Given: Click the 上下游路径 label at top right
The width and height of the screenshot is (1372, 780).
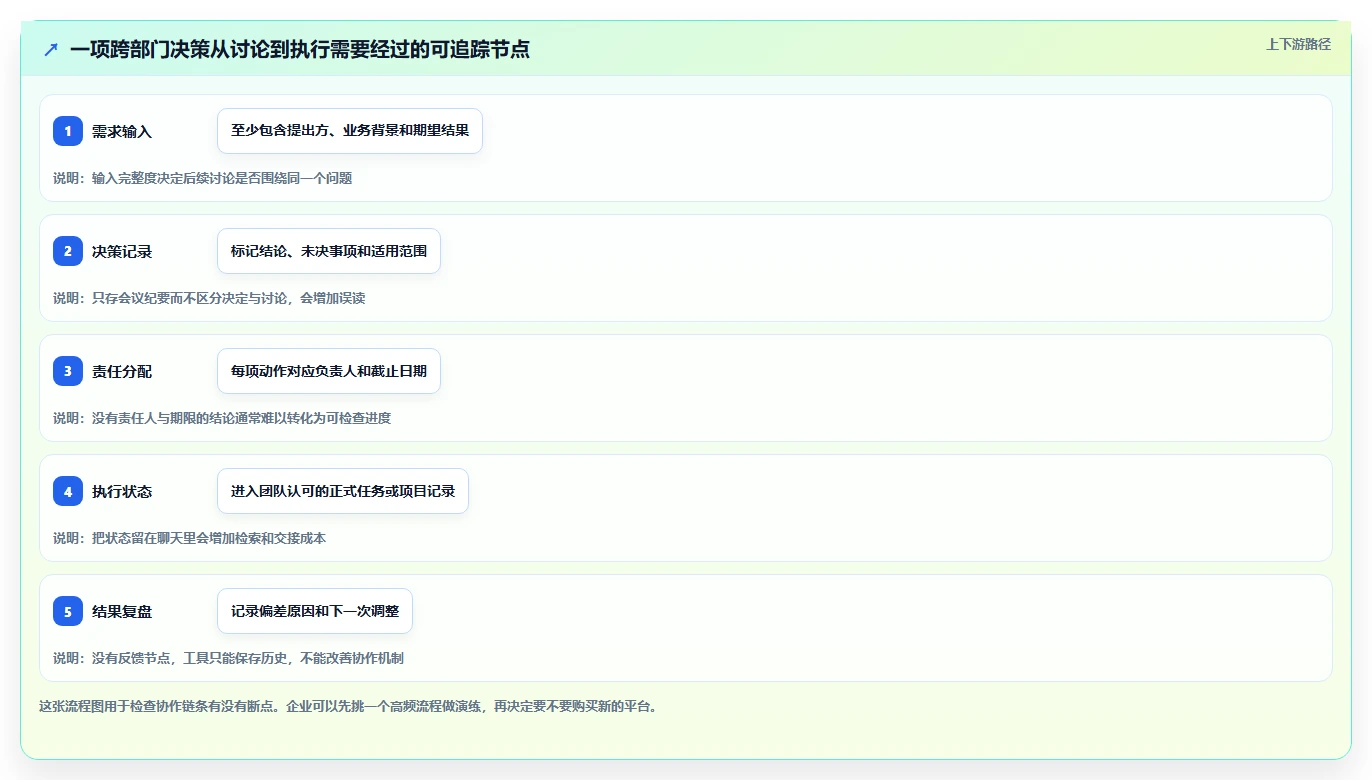Looking at the screenshot, I should pyautogui.click(x=1298, y=44).
